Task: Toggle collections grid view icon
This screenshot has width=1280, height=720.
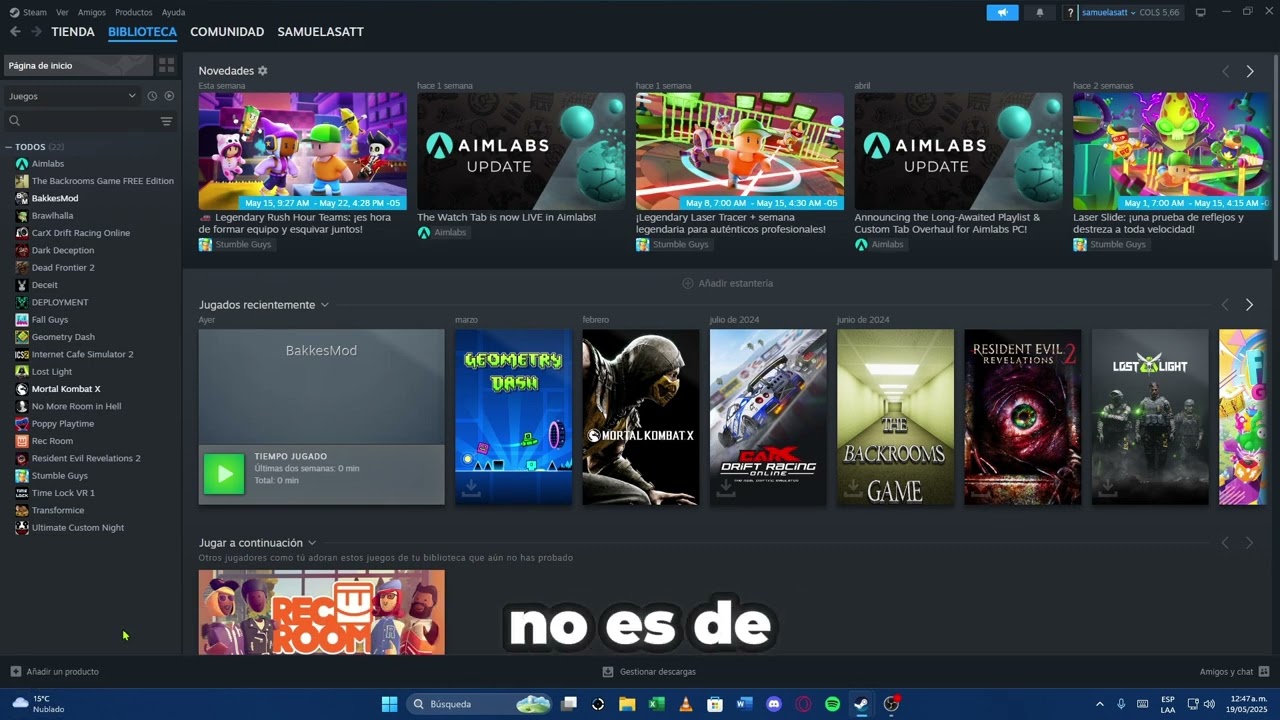Action: [166, 65]
